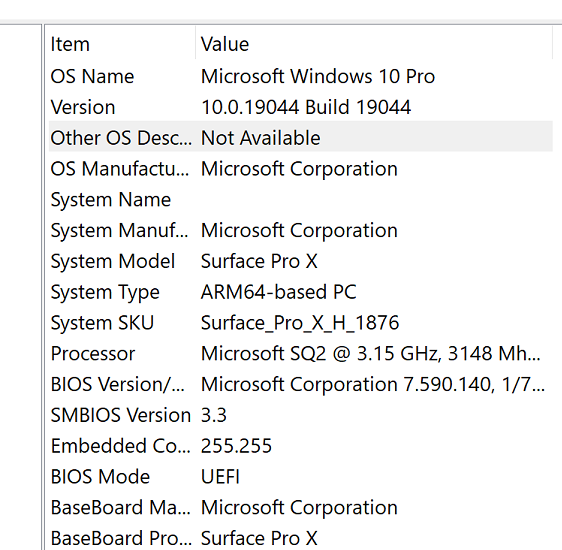Select the Version 10.0.19044 row
Screen dimensions: 562x550
(x=300, y=107)
